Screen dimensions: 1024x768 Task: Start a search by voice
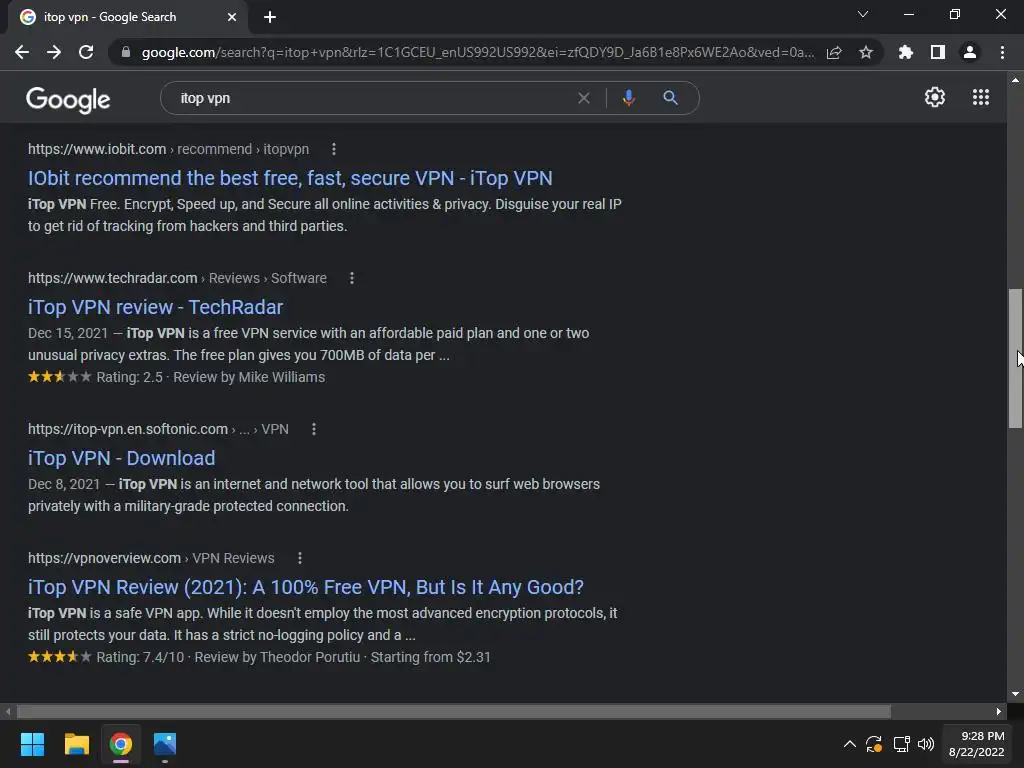[628, 98]
